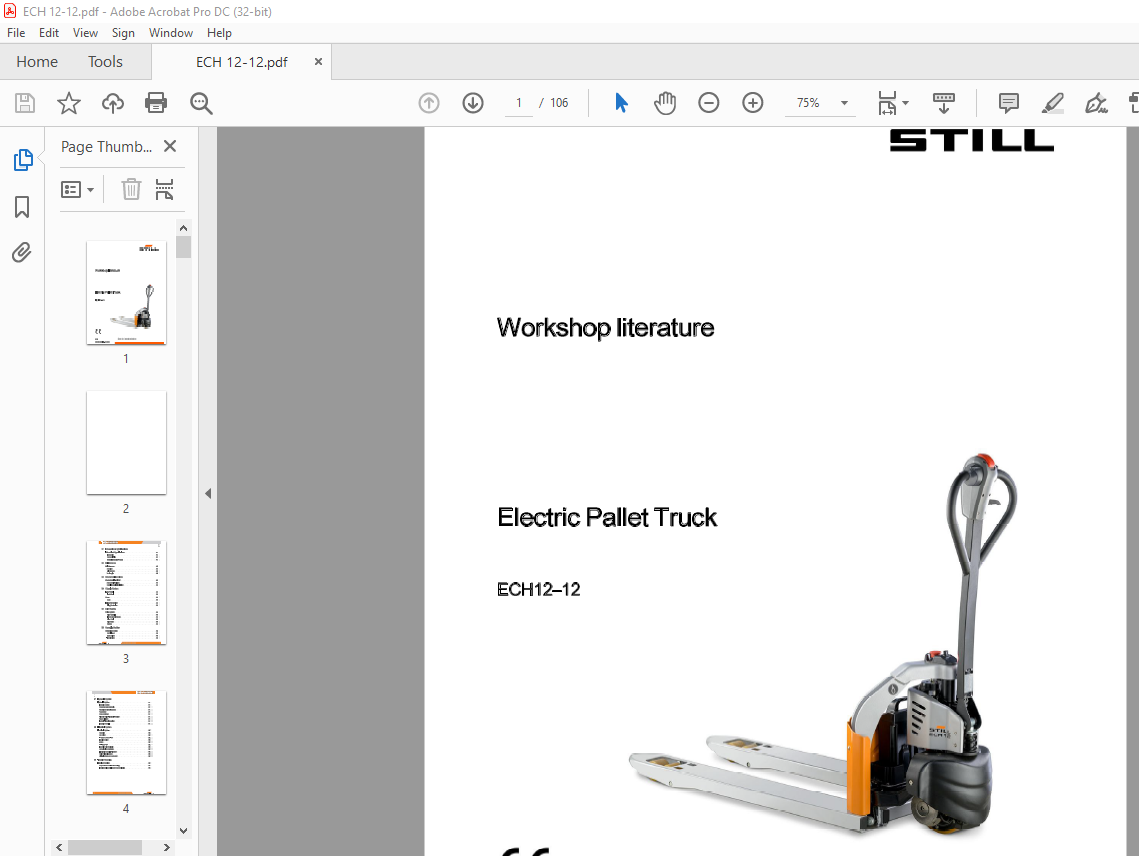Select the arrow Selection tool

coord(621,103)
